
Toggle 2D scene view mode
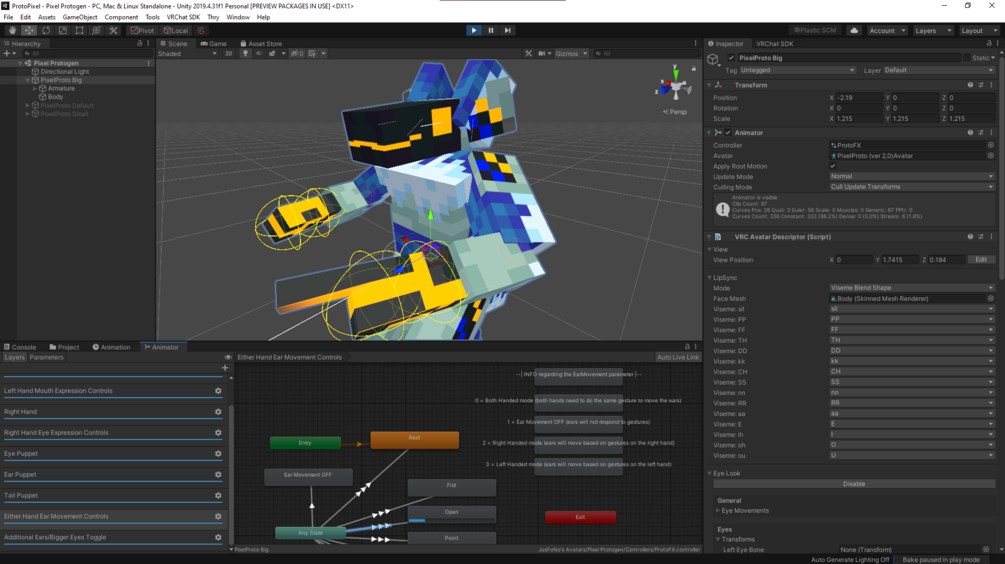(x=228, y=54)
